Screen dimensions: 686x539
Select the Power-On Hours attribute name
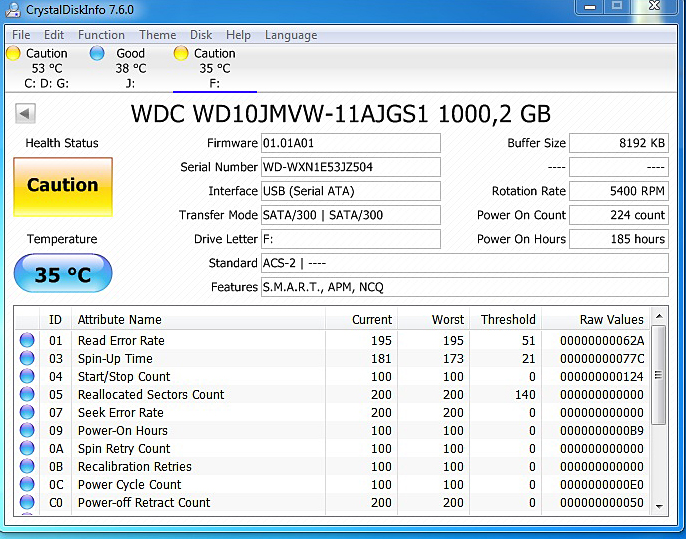tap(122, 430)
